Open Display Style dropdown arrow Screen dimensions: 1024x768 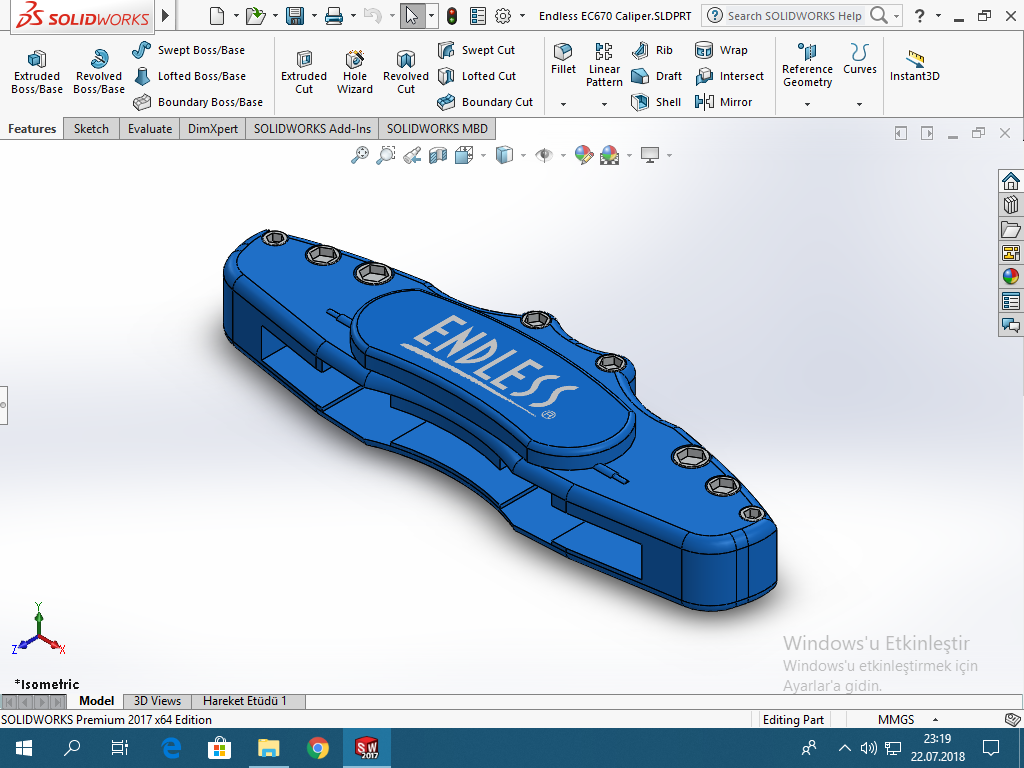click(x=524, y=155)
